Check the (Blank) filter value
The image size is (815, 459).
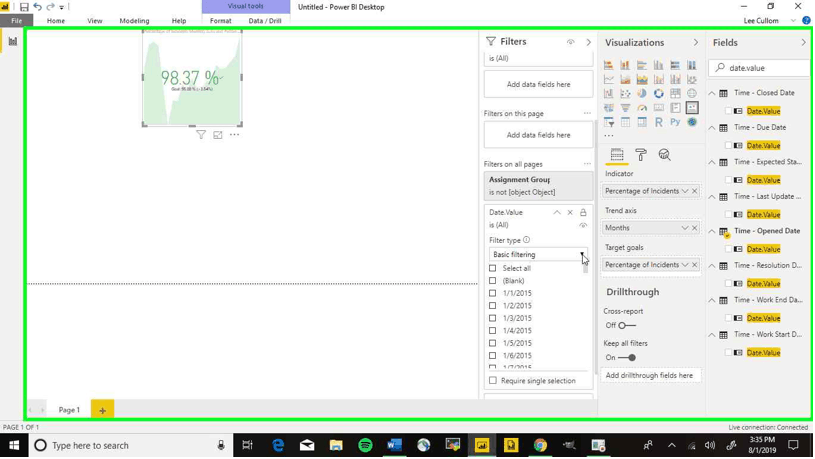tap(492, 281)
